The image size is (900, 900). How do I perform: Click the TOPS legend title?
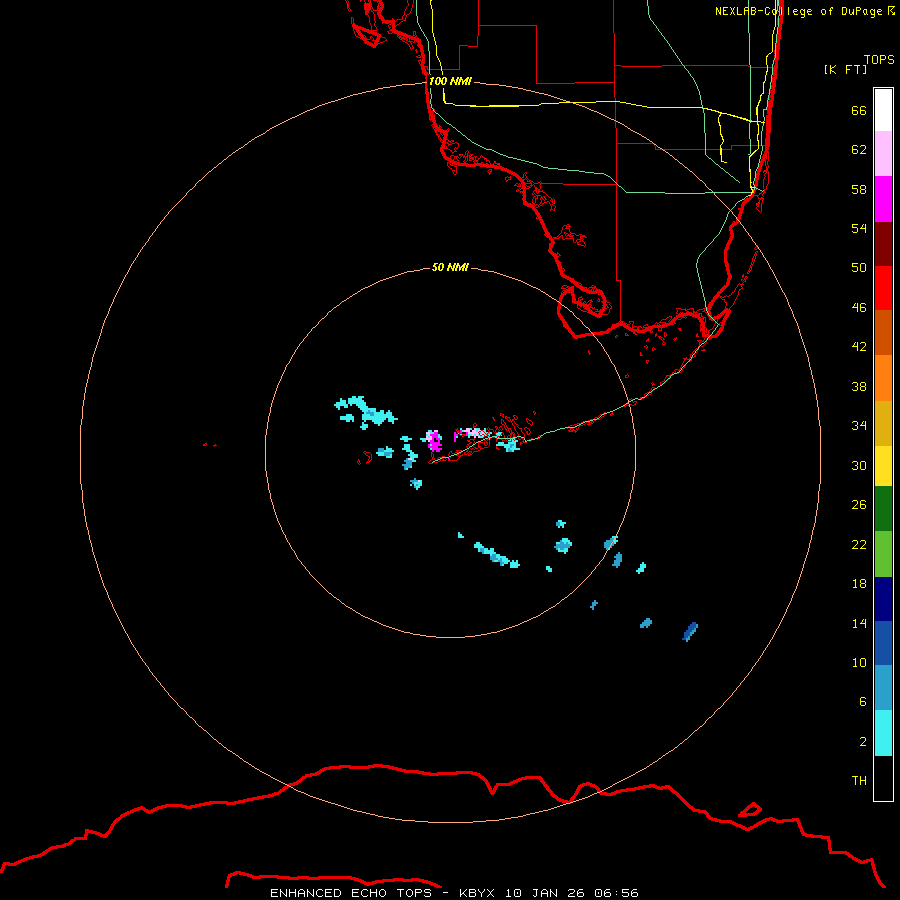pyautogui.click(x=879, y=59)
